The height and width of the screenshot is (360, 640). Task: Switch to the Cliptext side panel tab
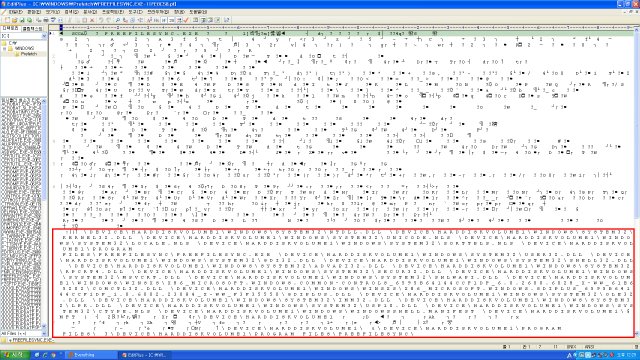[32, 29]
